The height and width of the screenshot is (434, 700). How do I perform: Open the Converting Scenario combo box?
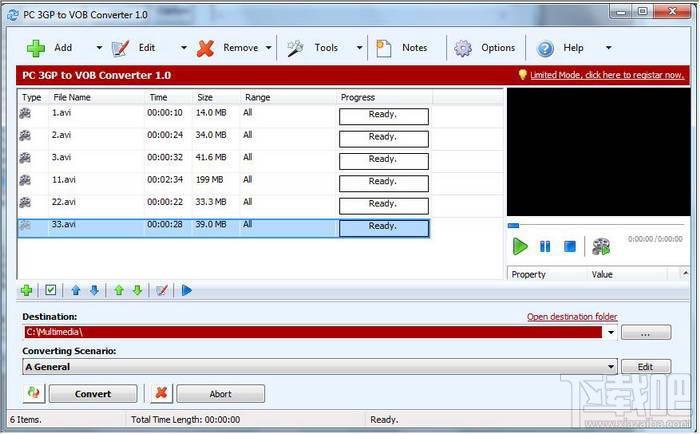pyautogui.click(x=320, y=367)
